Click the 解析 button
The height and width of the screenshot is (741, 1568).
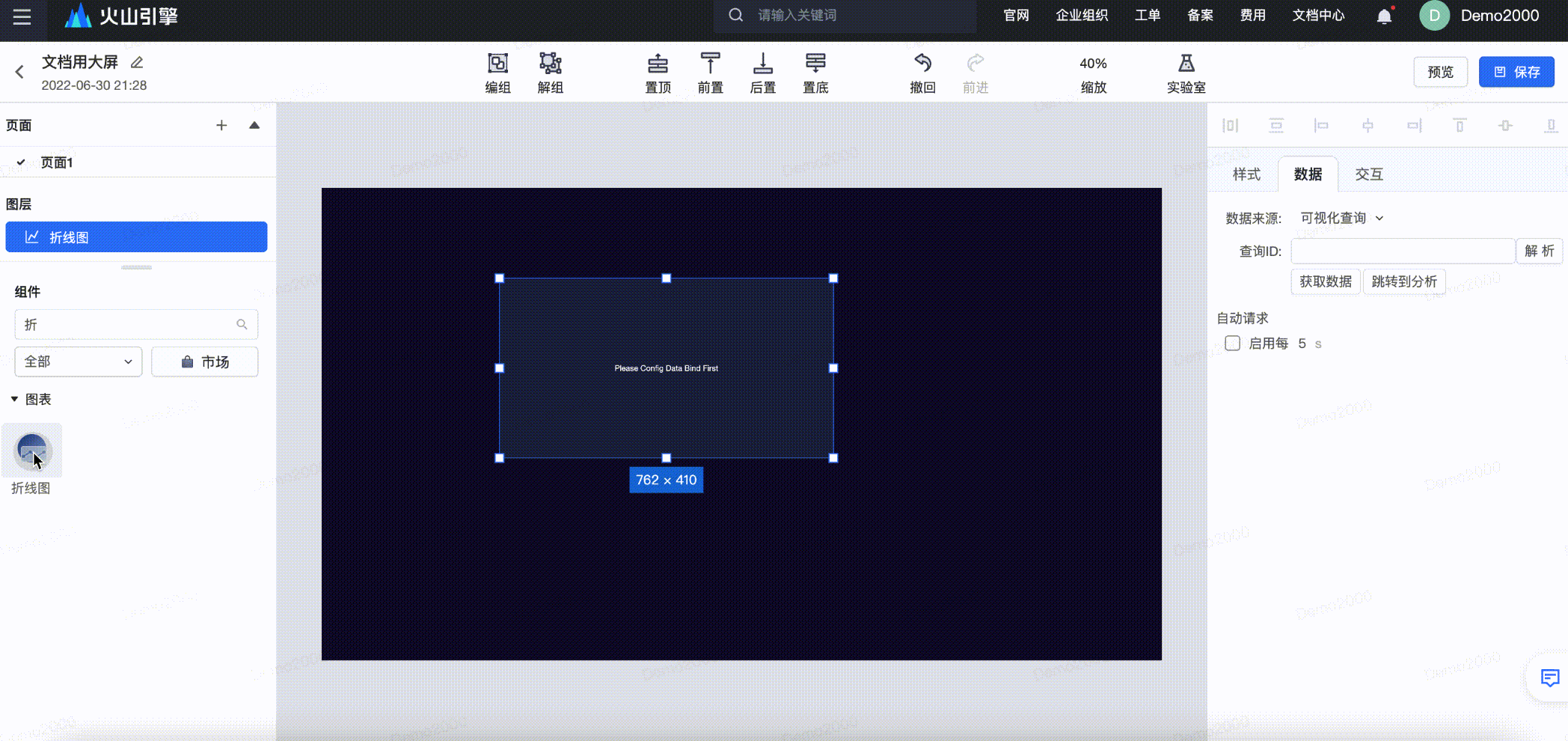(1539, 251)
